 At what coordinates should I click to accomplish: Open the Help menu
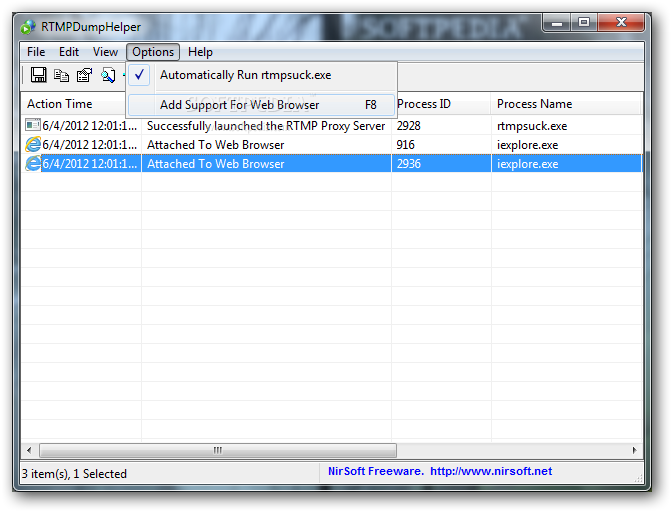tap(200, 52)
